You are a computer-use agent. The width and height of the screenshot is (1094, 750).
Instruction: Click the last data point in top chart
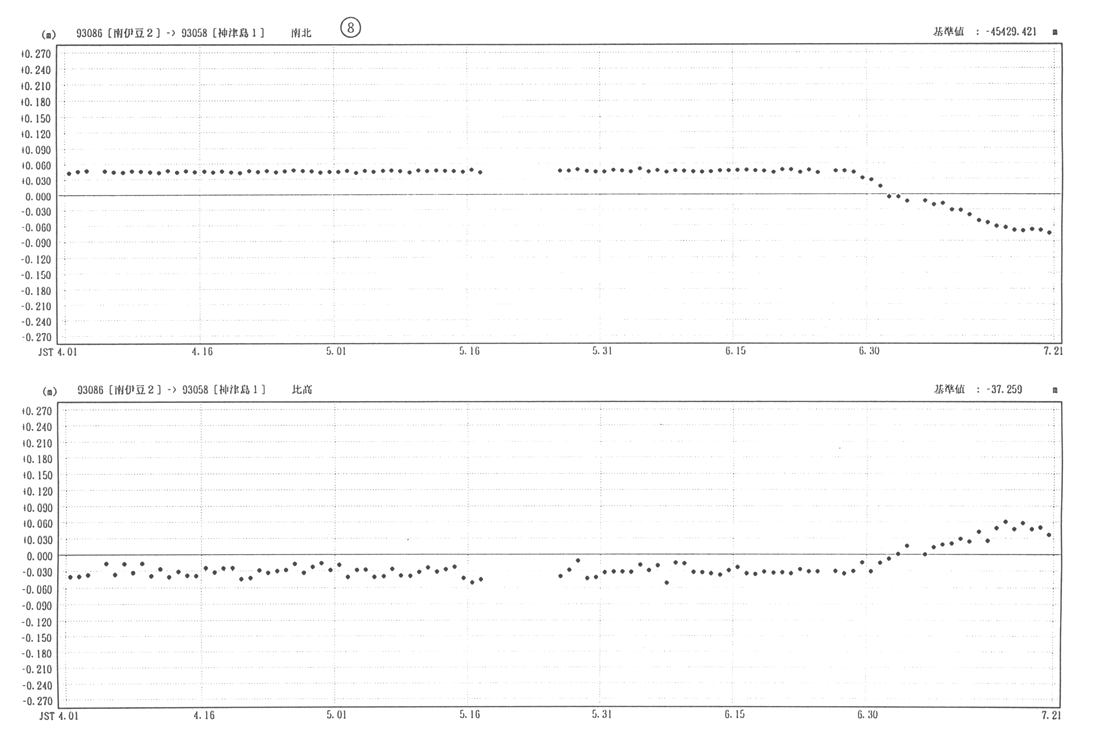click(x=1049, y=233)
